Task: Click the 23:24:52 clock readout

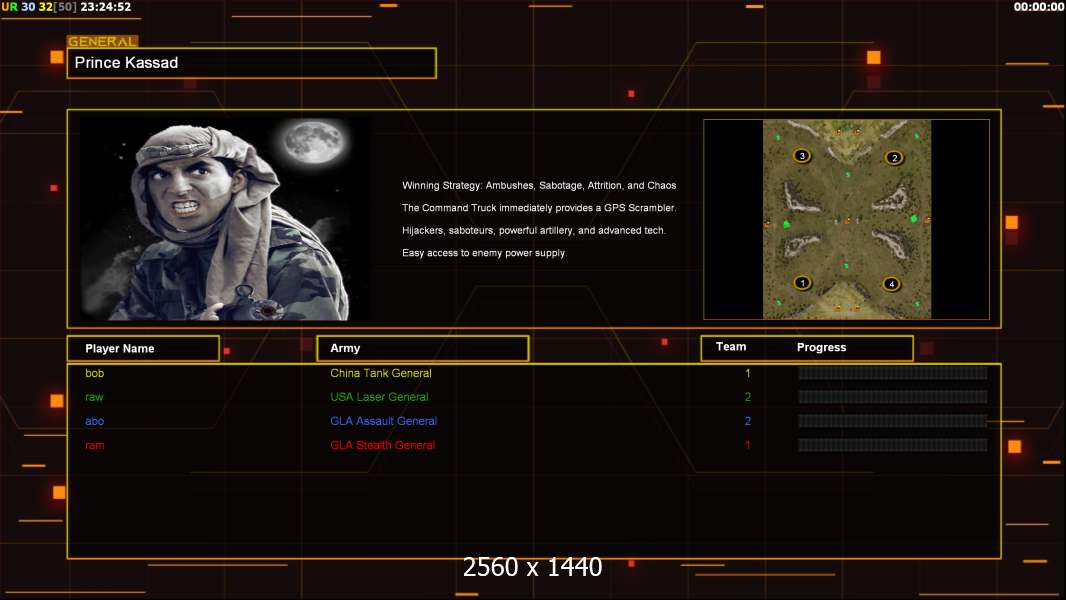Action: pyautogui.click(x=105, y=7)
